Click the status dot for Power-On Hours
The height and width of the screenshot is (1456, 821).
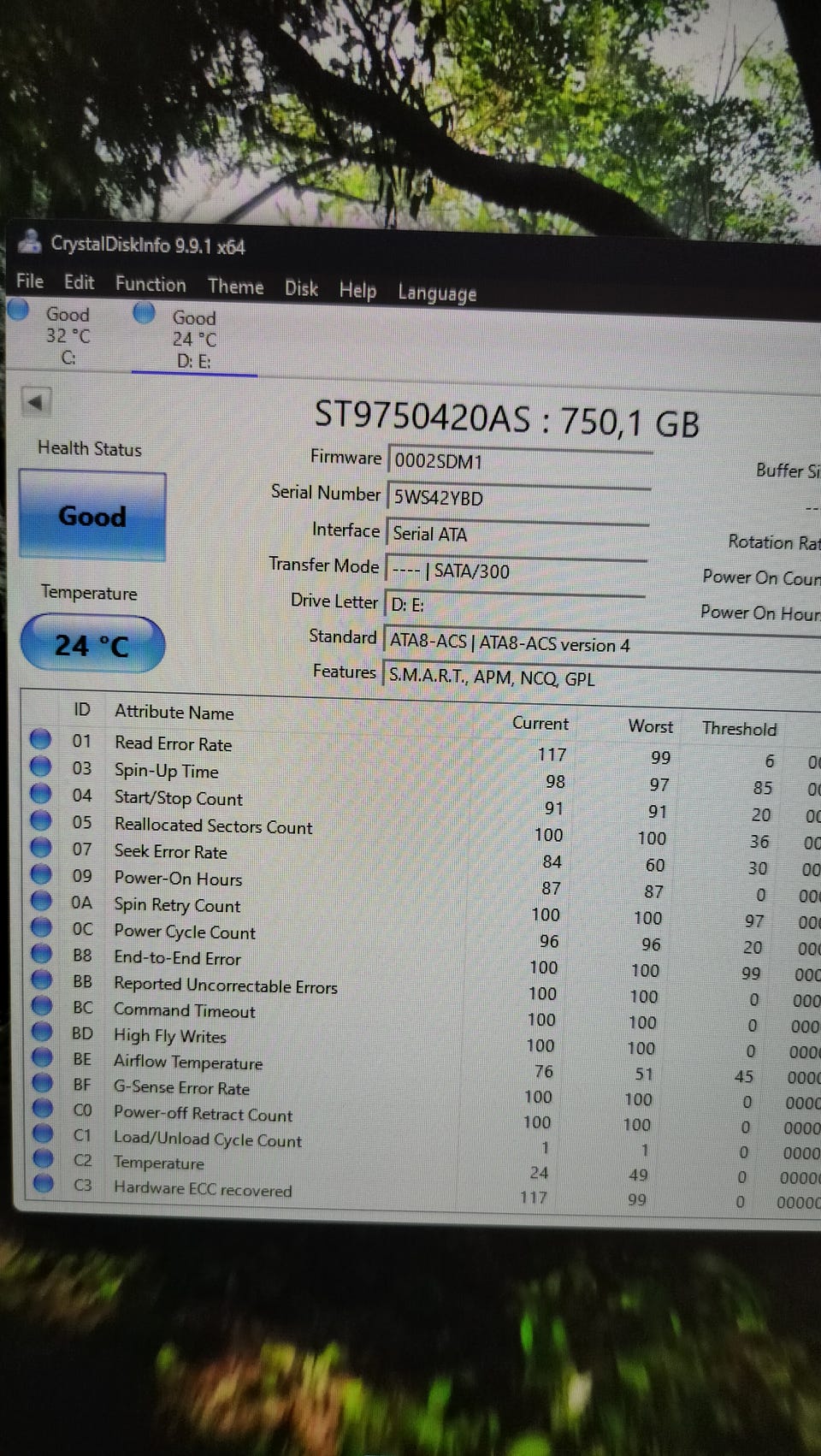tap(41, 873)
